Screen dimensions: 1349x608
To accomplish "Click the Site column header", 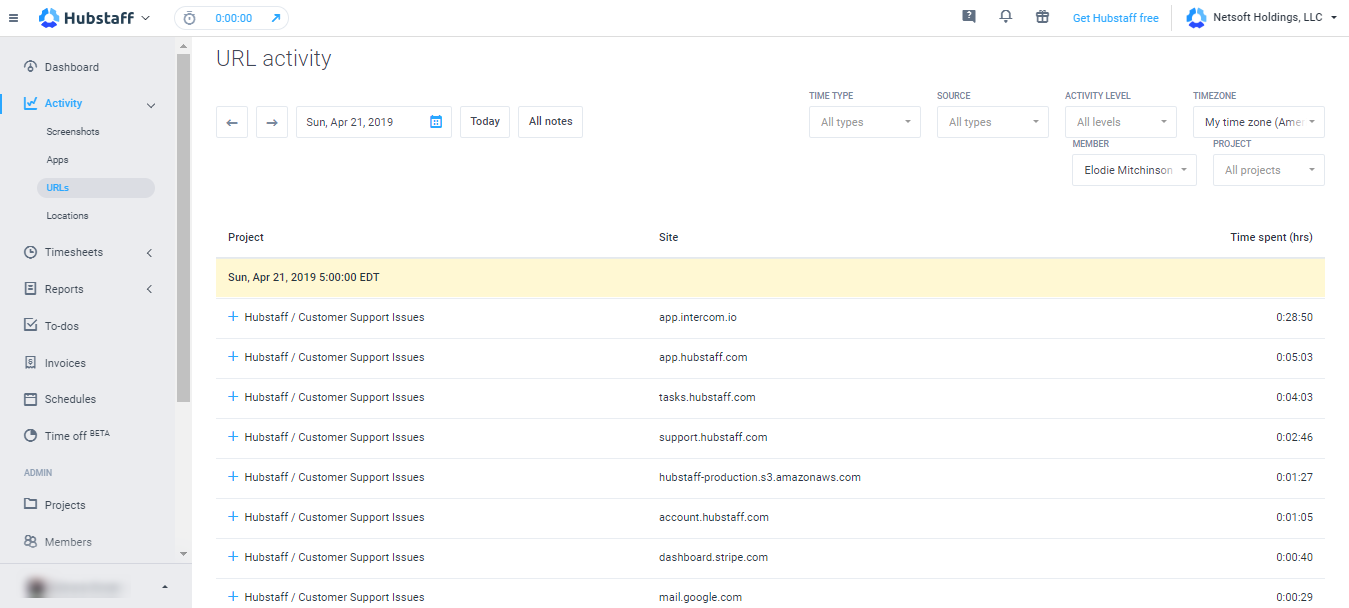I will [x=668, y=237].
